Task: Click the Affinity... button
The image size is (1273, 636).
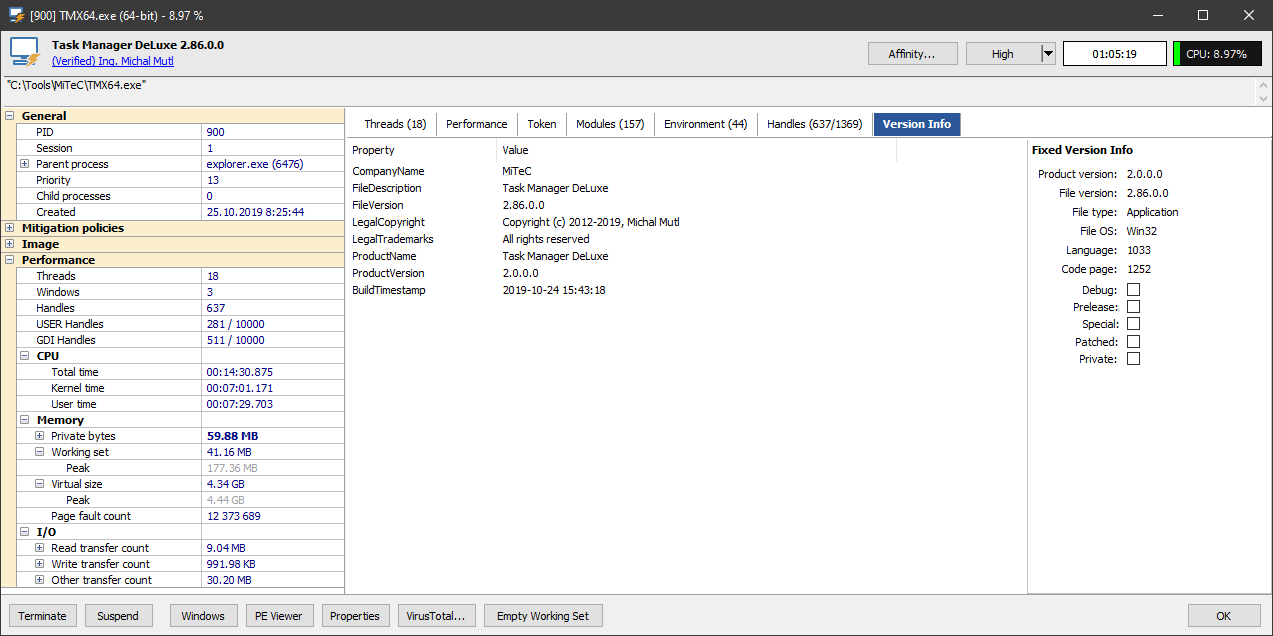Action: 912,54
